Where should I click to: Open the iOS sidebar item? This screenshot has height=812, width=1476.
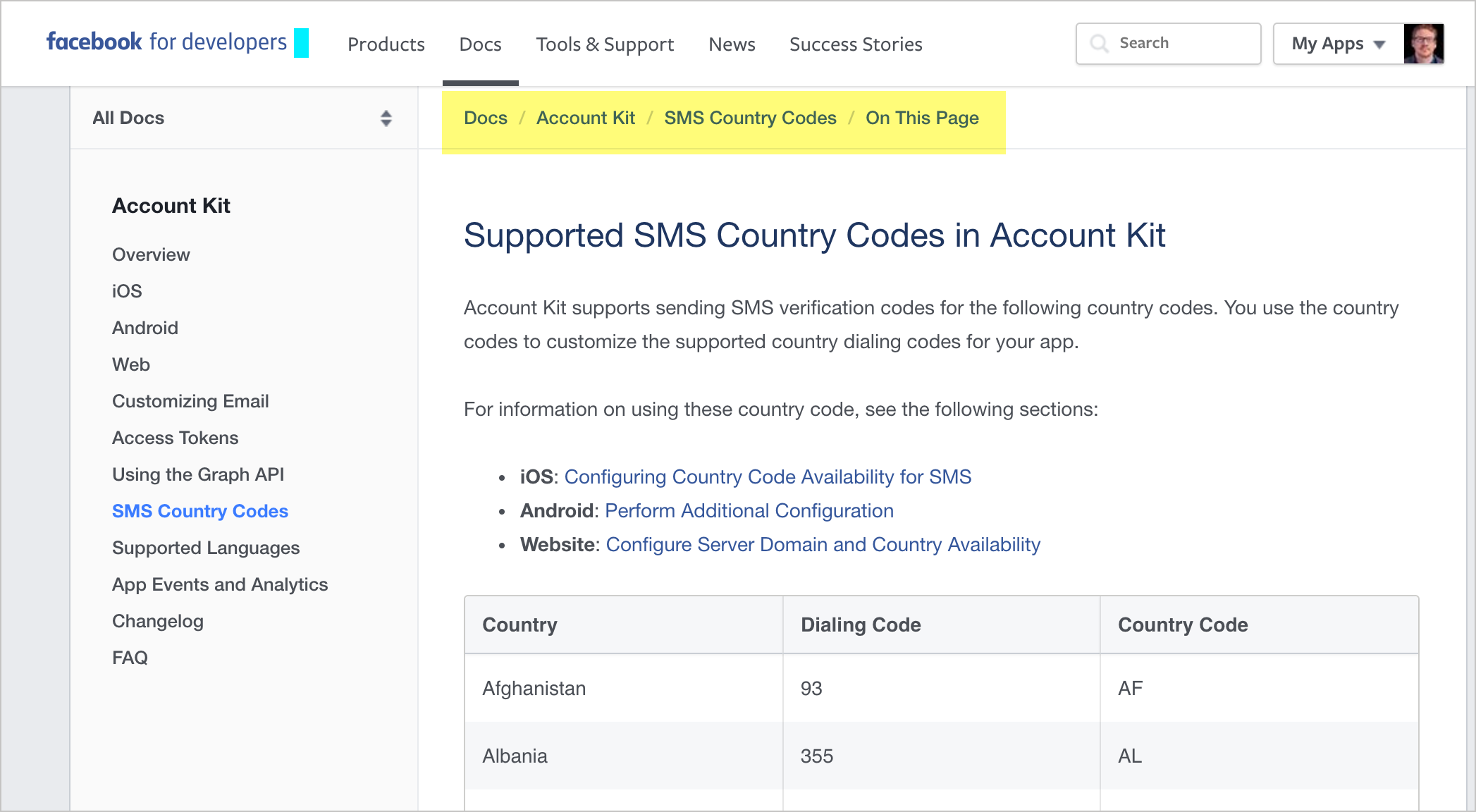click(x=127, y=291)
